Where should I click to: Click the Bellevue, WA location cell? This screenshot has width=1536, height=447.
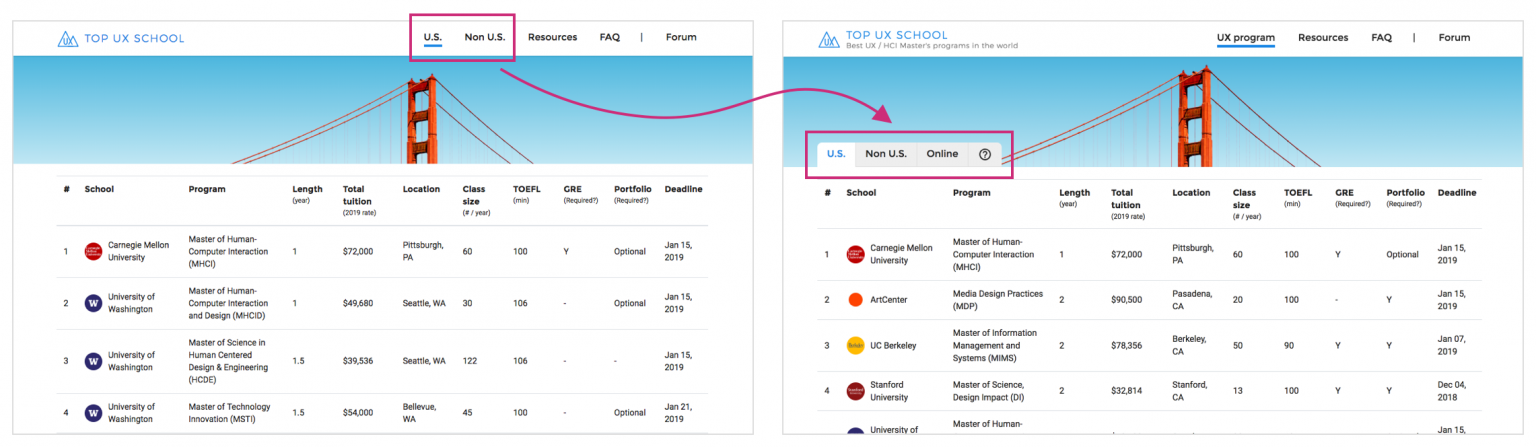click(x=421, y=412)
